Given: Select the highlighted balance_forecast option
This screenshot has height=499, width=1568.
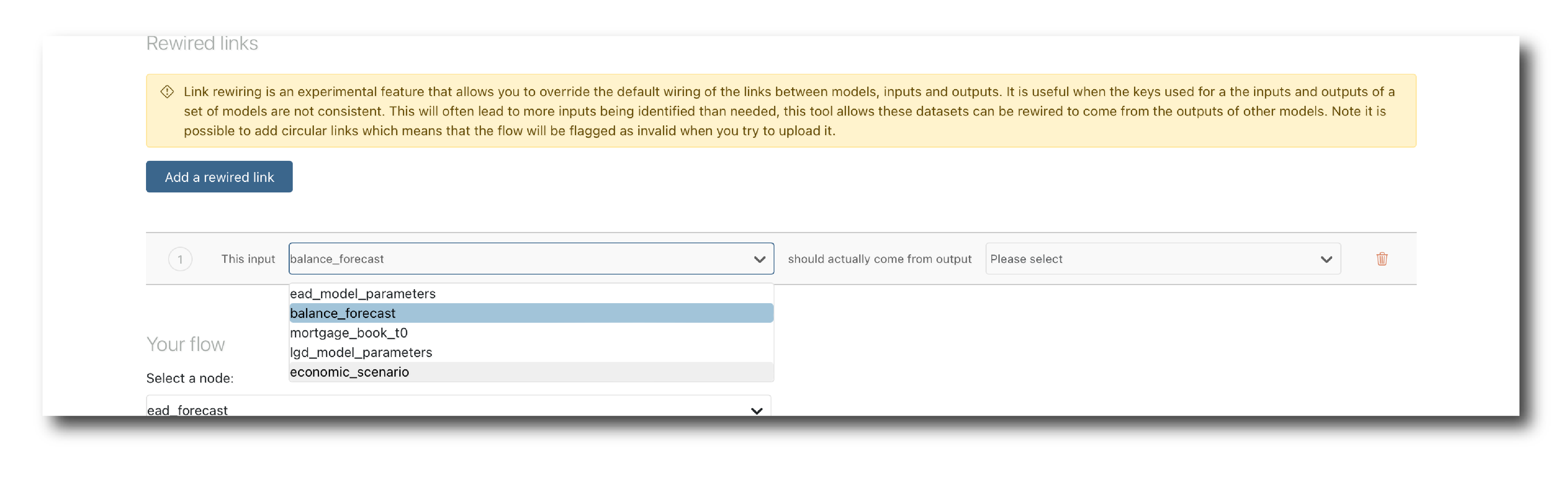Looking at the screenshot, I should [x=343, y=313].
